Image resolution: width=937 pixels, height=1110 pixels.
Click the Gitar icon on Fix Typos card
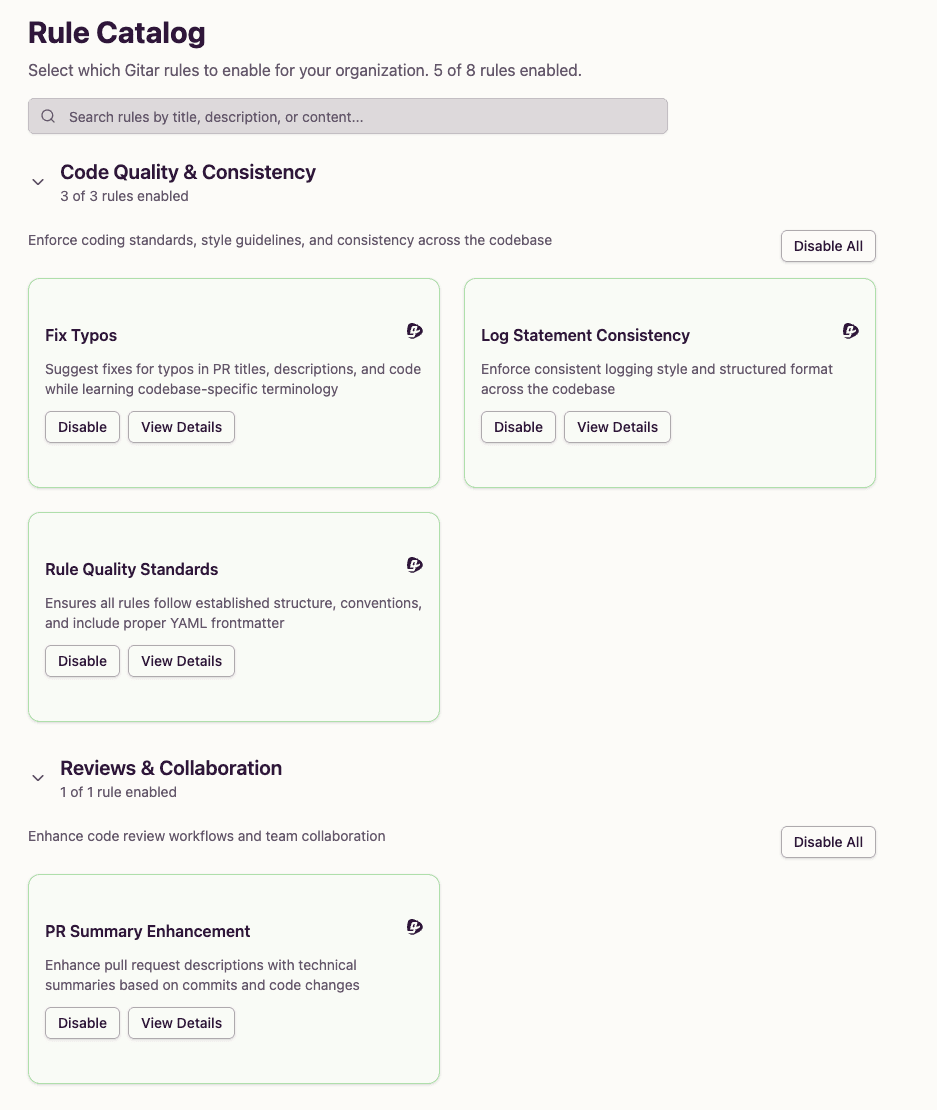(x=414, y=330)
